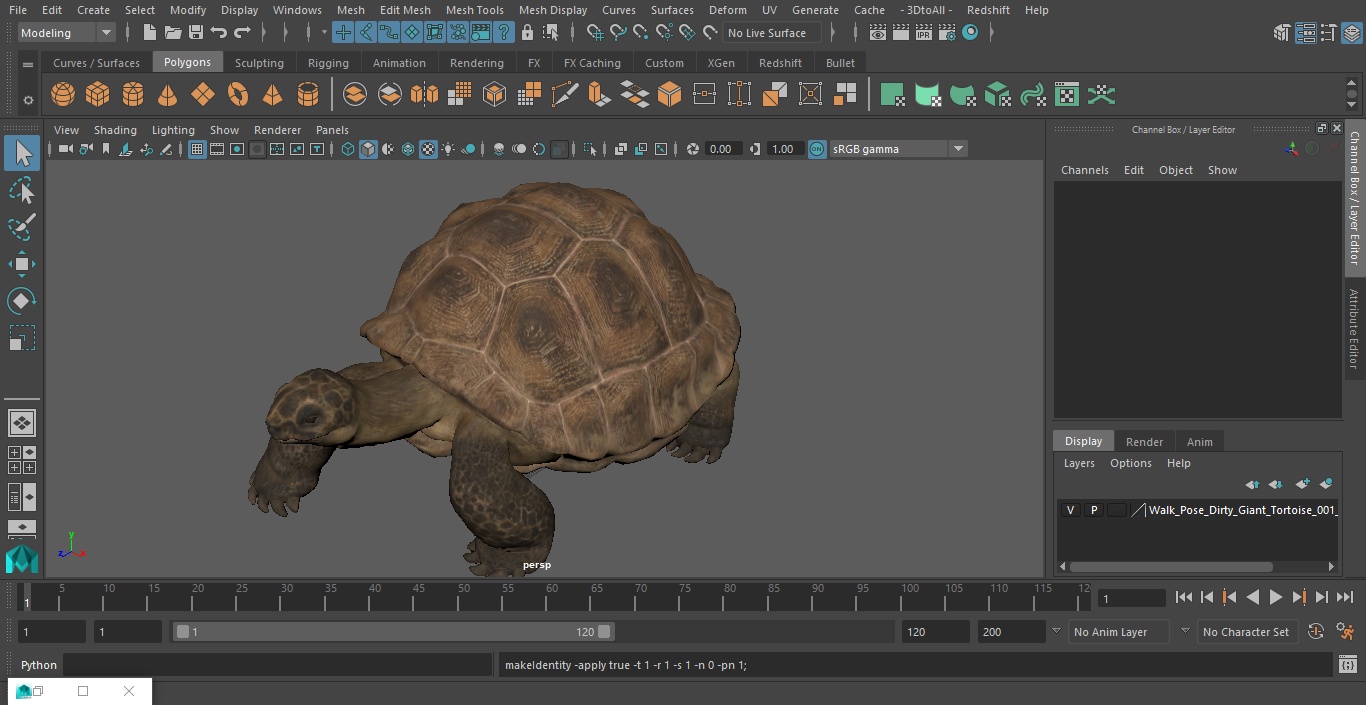Viewport: 1366px width, 705px height.
Task: Open the shelf tab menu button
Action: (x=28, y=63)
